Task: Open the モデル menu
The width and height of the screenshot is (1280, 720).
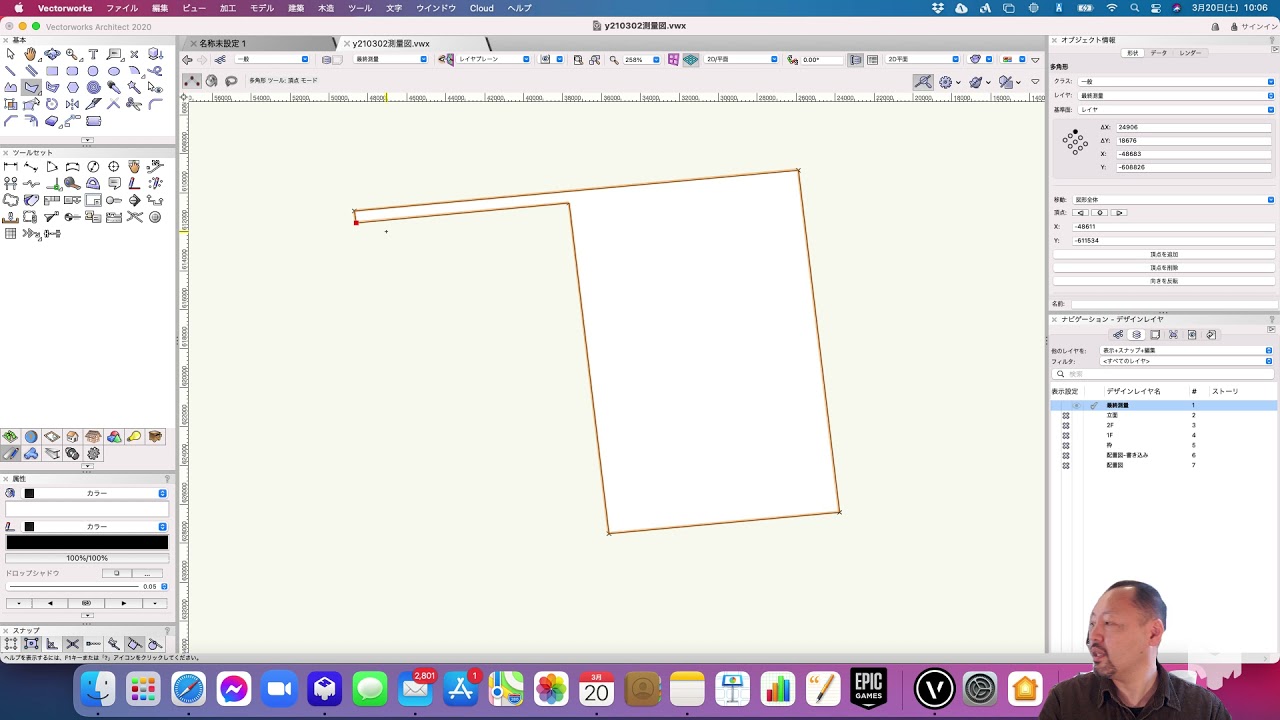Action: [262, 8]
